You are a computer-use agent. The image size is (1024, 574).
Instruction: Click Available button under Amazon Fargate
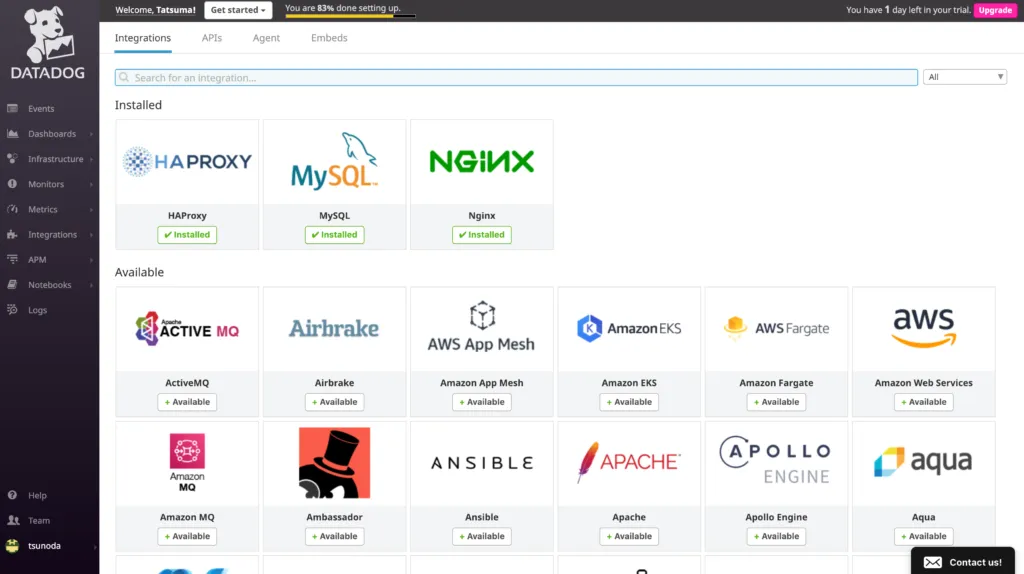[x=776, y=402]
